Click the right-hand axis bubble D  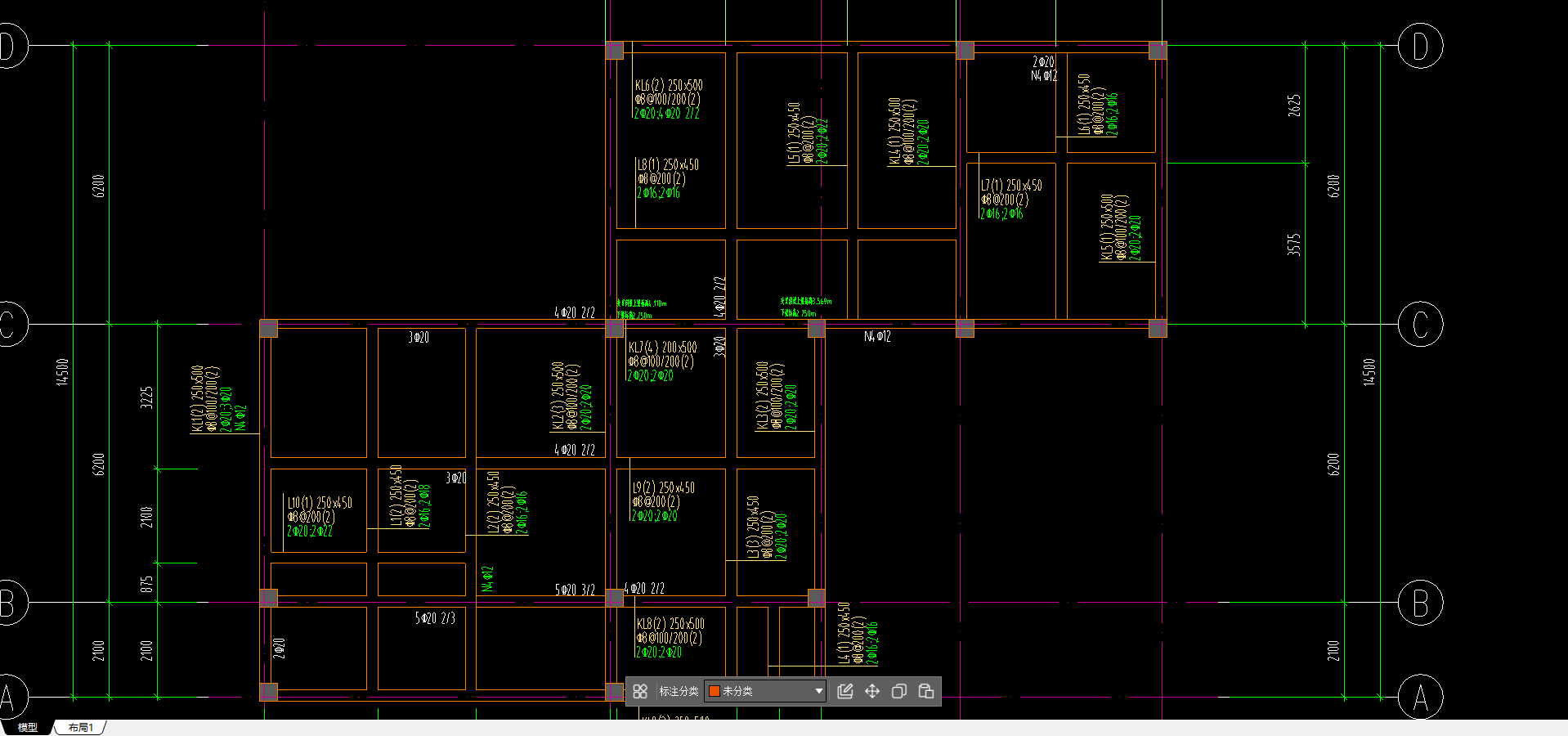tap(1420, 46)
